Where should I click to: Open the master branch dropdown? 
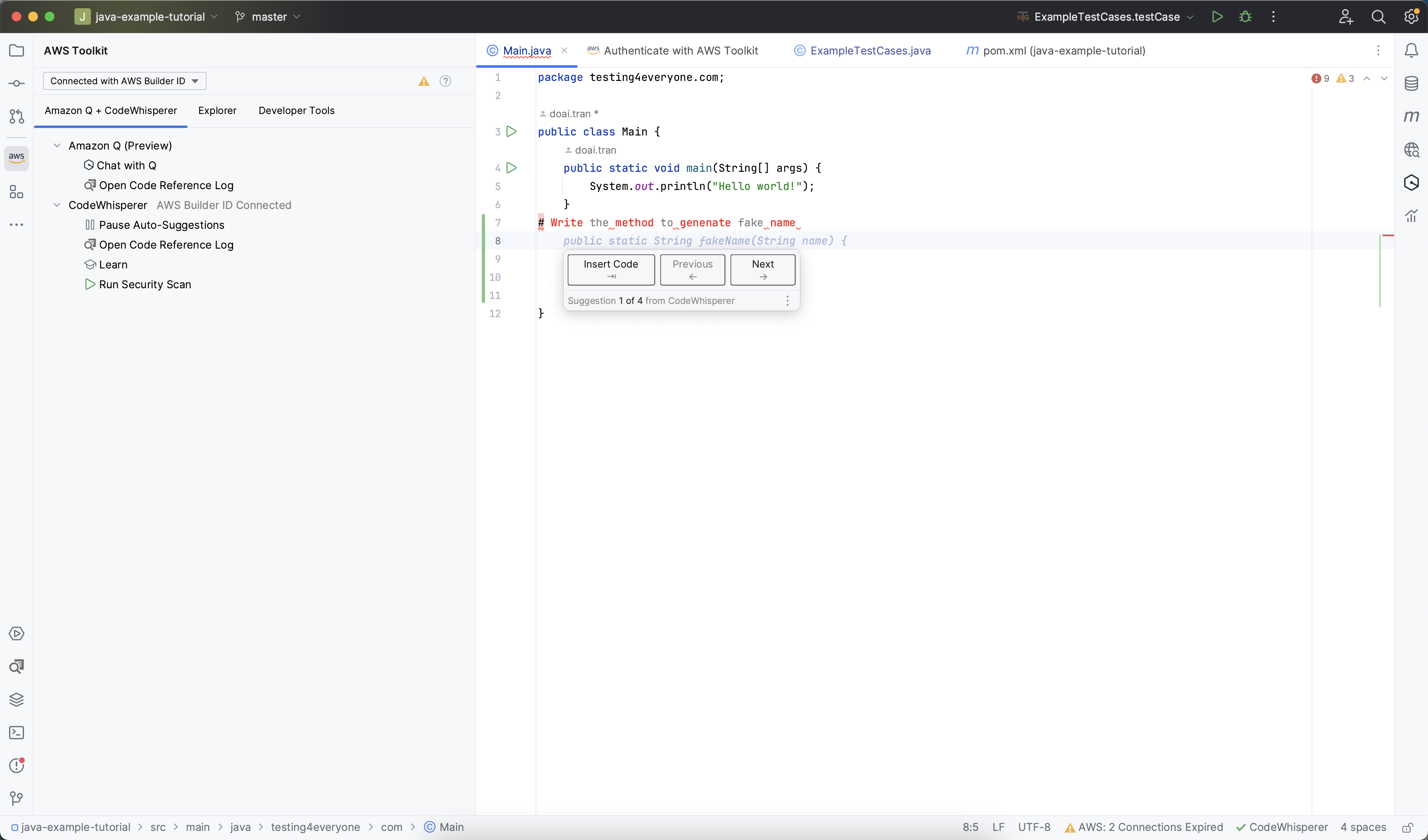pos(267,17)
